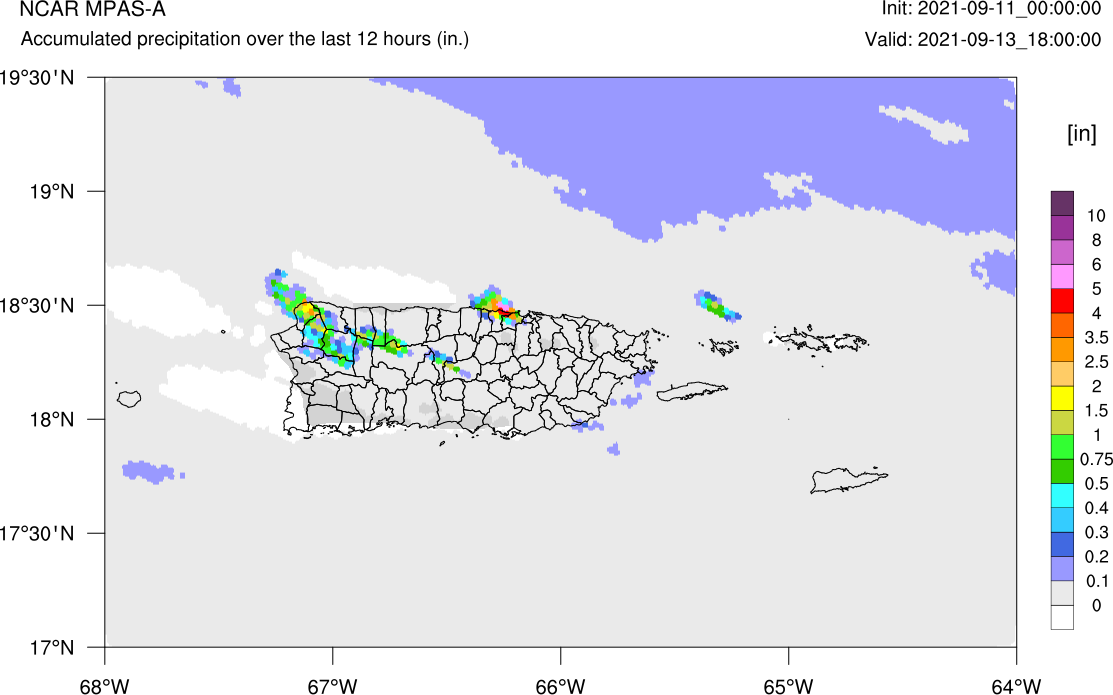Click the "Init: 2021-09-11_00:00:00" timestamp

point(991,9)
